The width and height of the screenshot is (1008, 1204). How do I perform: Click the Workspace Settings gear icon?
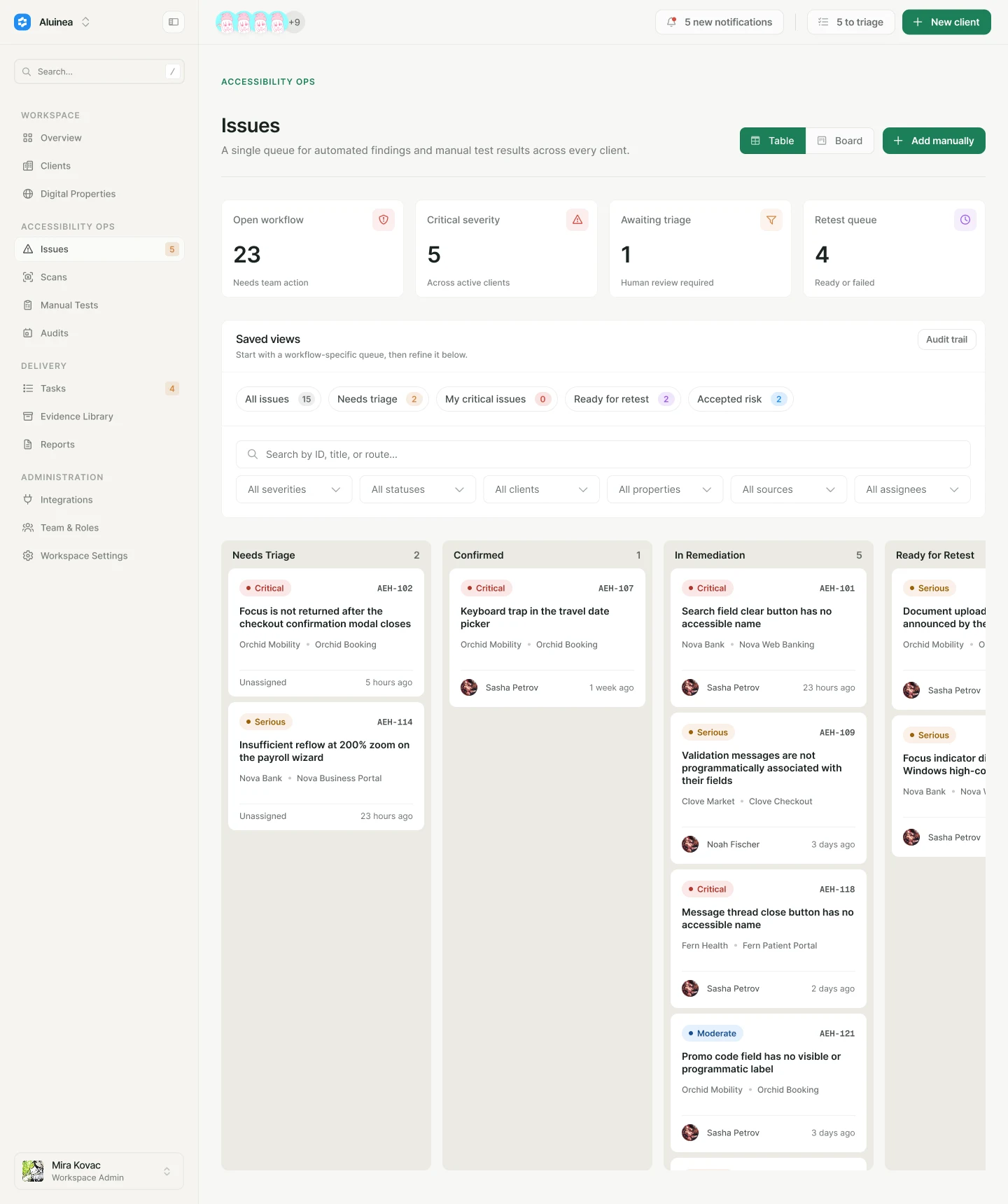(x=28, y=556)
